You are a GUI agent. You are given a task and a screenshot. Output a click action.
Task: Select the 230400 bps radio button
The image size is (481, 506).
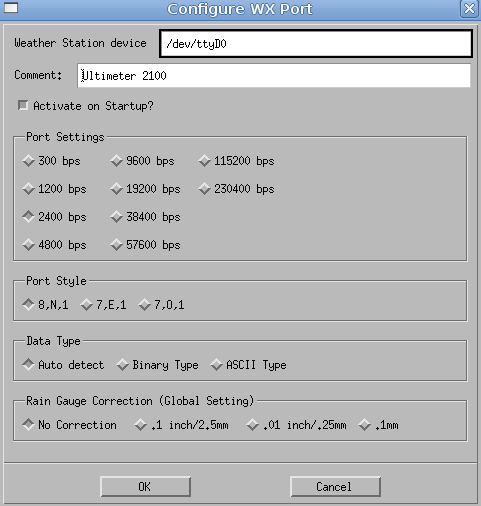tap(204, 189)
